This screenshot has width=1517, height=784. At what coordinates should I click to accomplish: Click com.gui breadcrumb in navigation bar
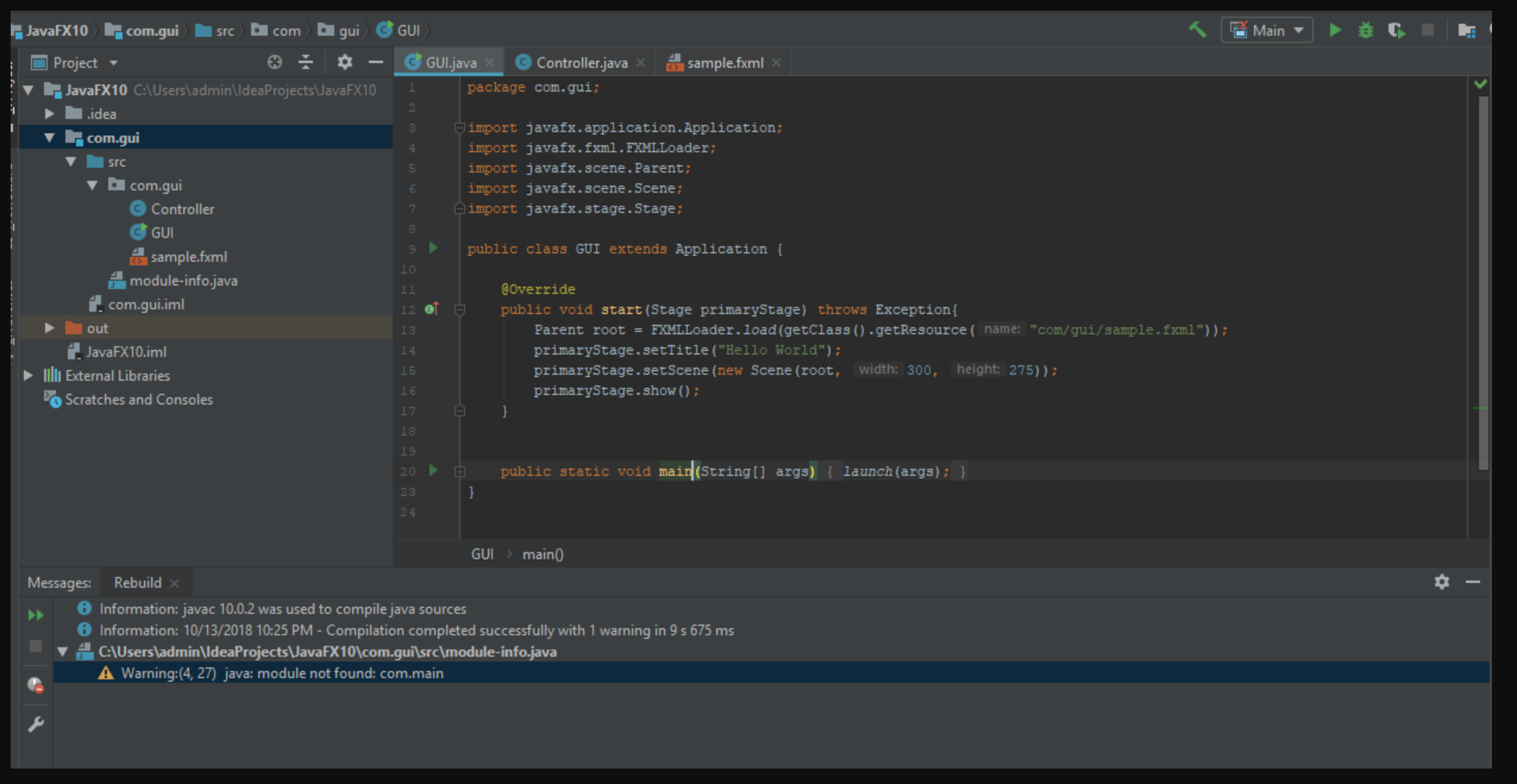(x=142, y=30)
